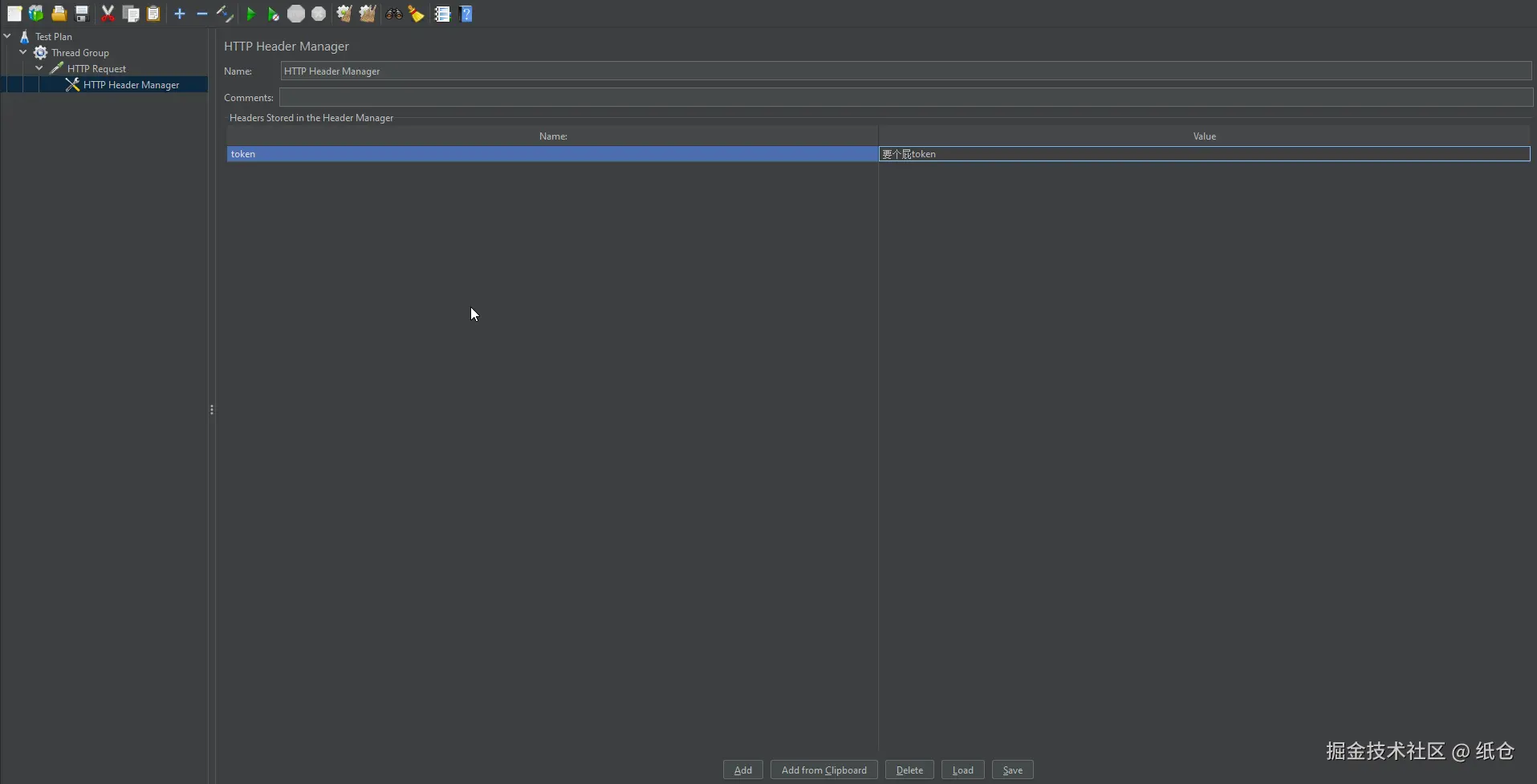Image resolution: width=1537 pixels, height=784 pixels.
Task: Click the Save headers button
Action: [x=1013, y=770]
